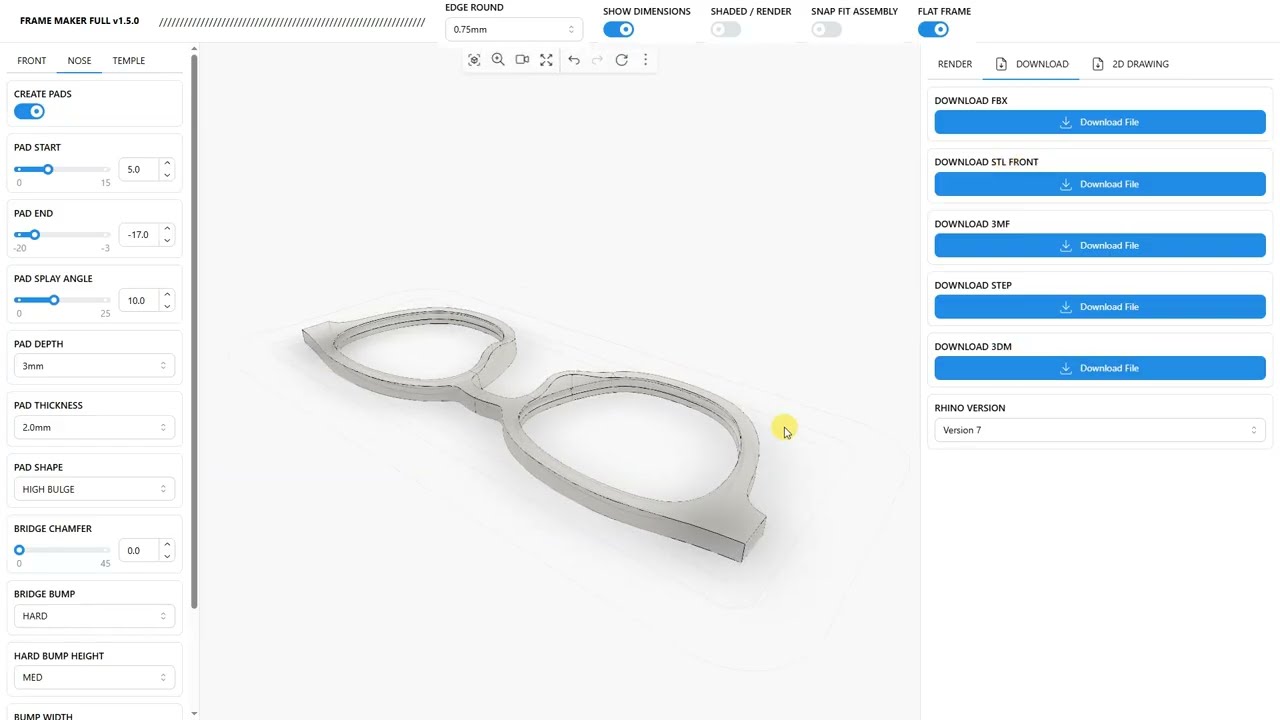1280x720 pixels.
Task: Switch to the Temple tab
Action: click(129, 61)
